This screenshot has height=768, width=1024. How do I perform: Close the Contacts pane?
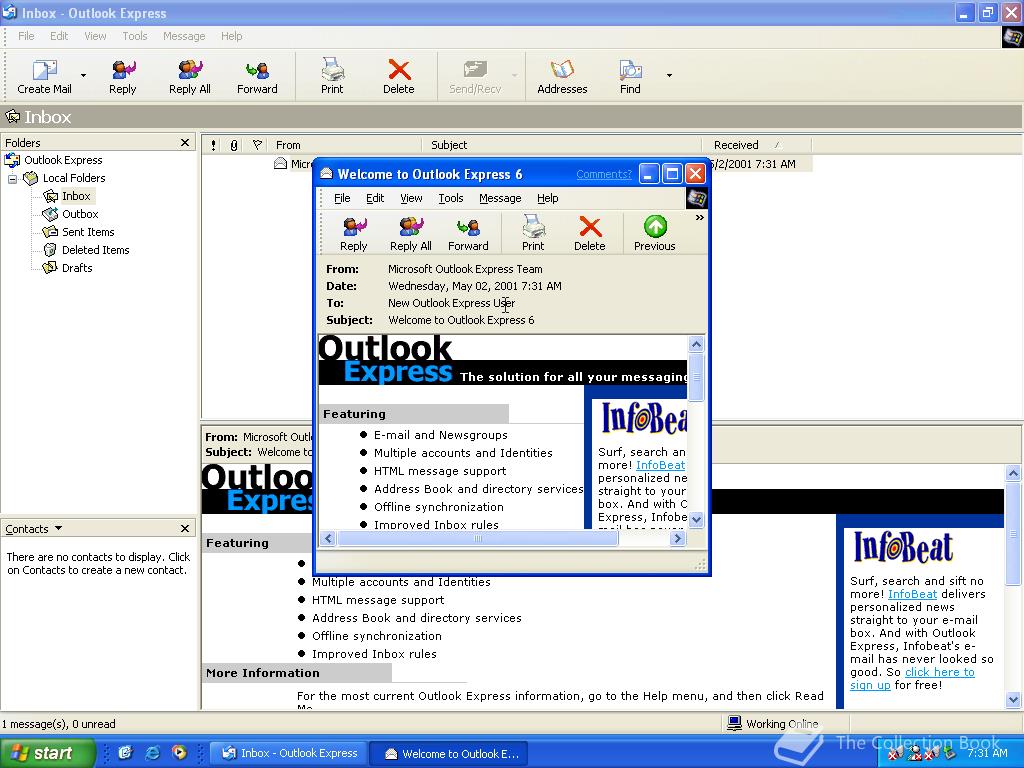click(x=185, y=528)
